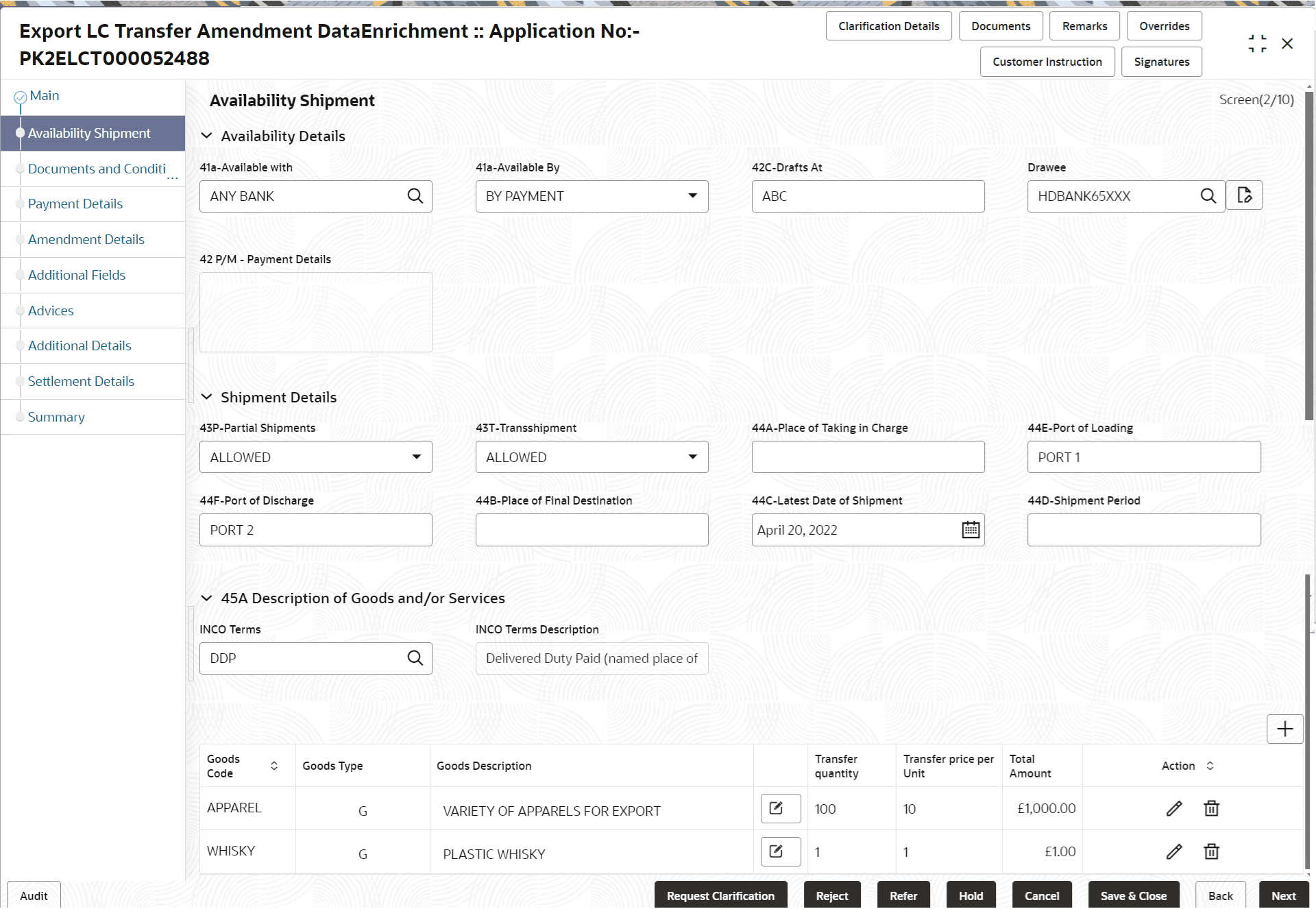Click the document icon next to Drawee field
The image size is (1316, 909).
tap(1245, 195)
